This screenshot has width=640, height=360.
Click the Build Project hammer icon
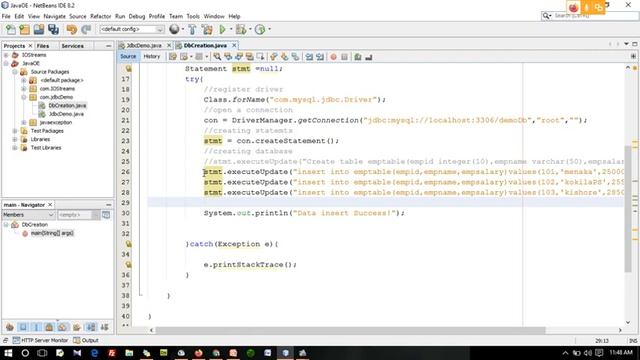point(192,29)
